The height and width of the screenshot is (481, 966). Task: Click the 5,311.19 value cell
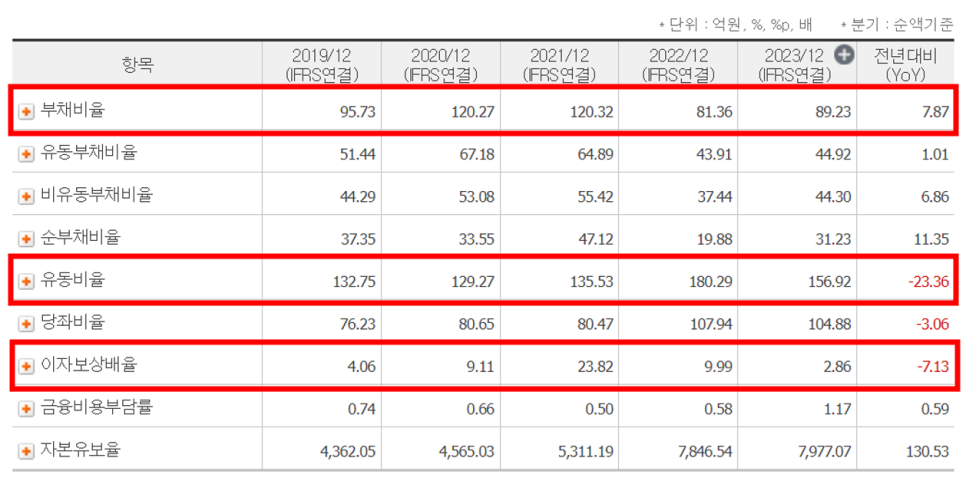point(586,452)
